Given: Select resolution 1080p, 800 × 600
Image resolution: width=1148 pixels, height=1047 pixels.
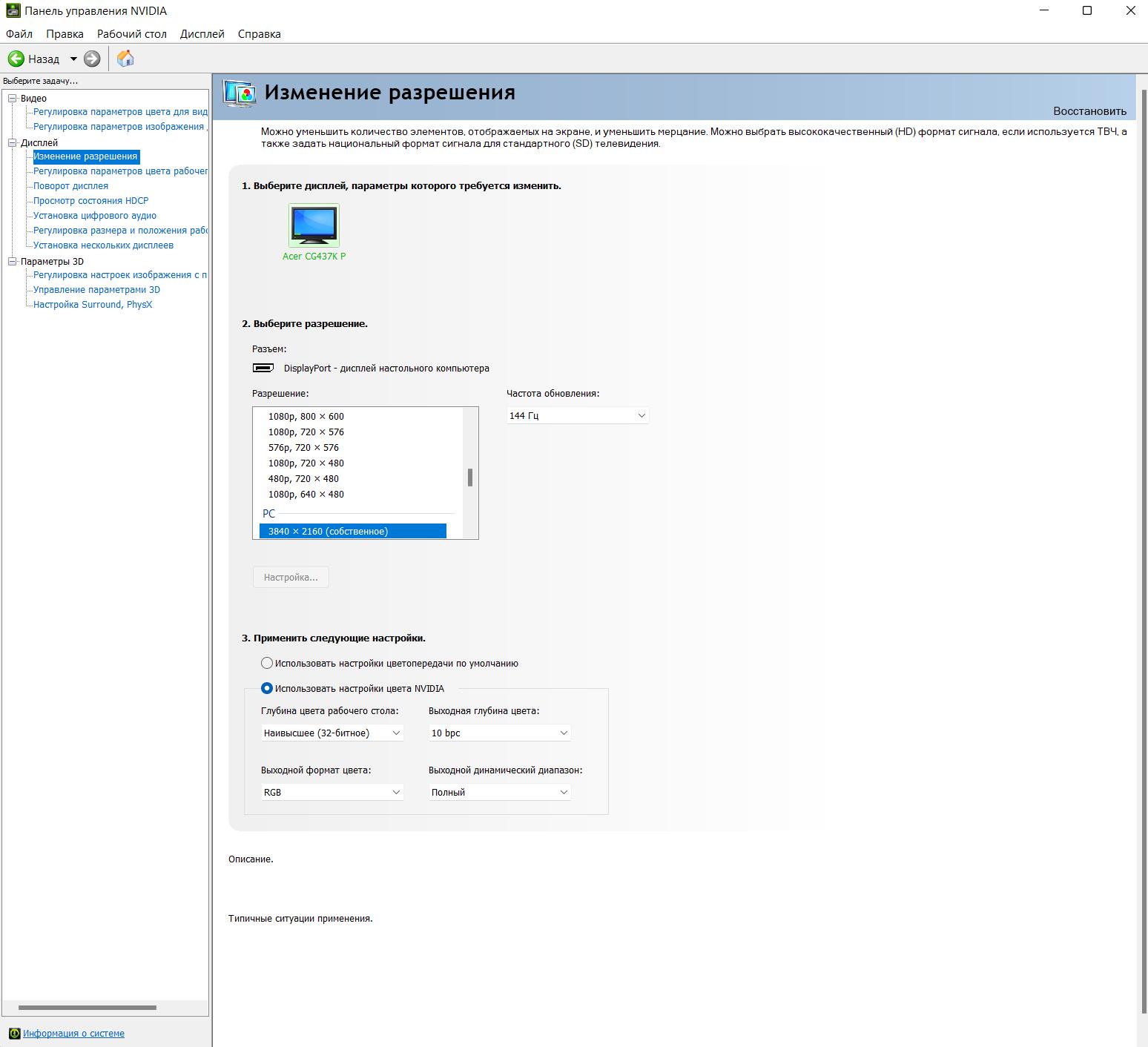Looking at the screenshot, I should (x=306, y=416).
